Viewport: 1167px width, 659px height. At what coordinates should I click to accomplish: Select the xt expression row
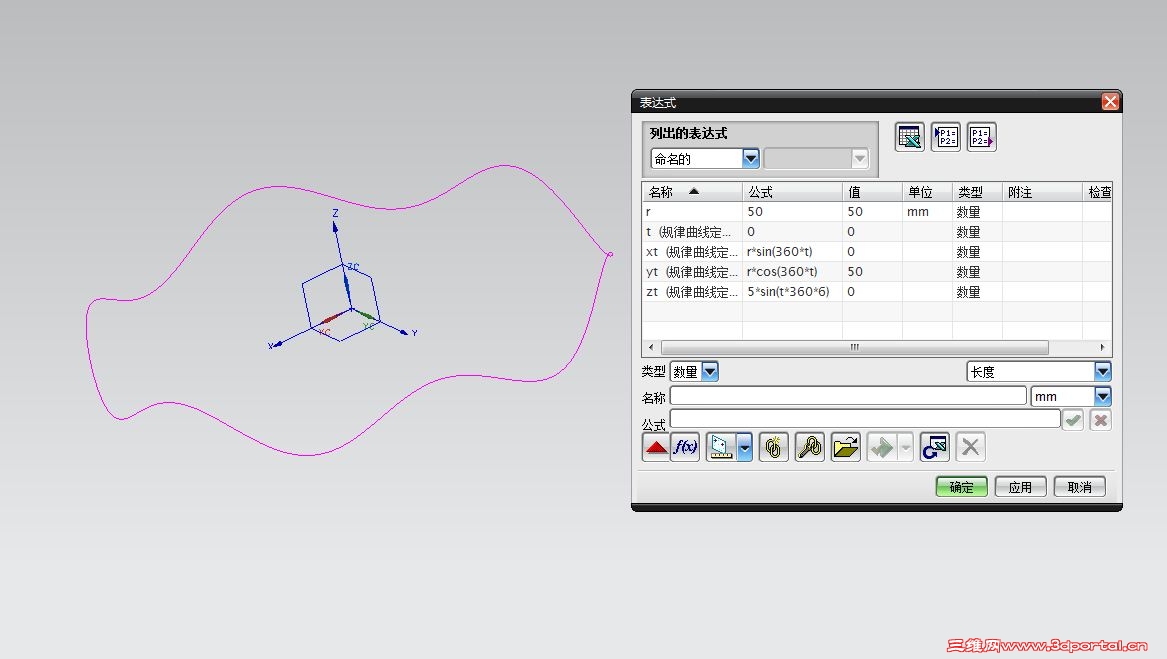(877, 252)
